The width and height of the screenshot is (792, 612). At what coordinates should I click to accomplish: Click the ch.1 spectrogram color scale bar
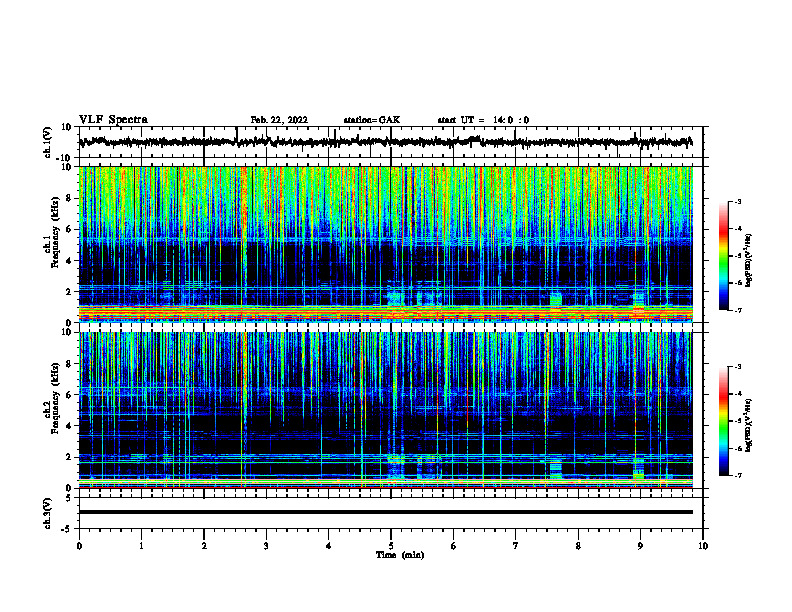(x=723, y=256)
